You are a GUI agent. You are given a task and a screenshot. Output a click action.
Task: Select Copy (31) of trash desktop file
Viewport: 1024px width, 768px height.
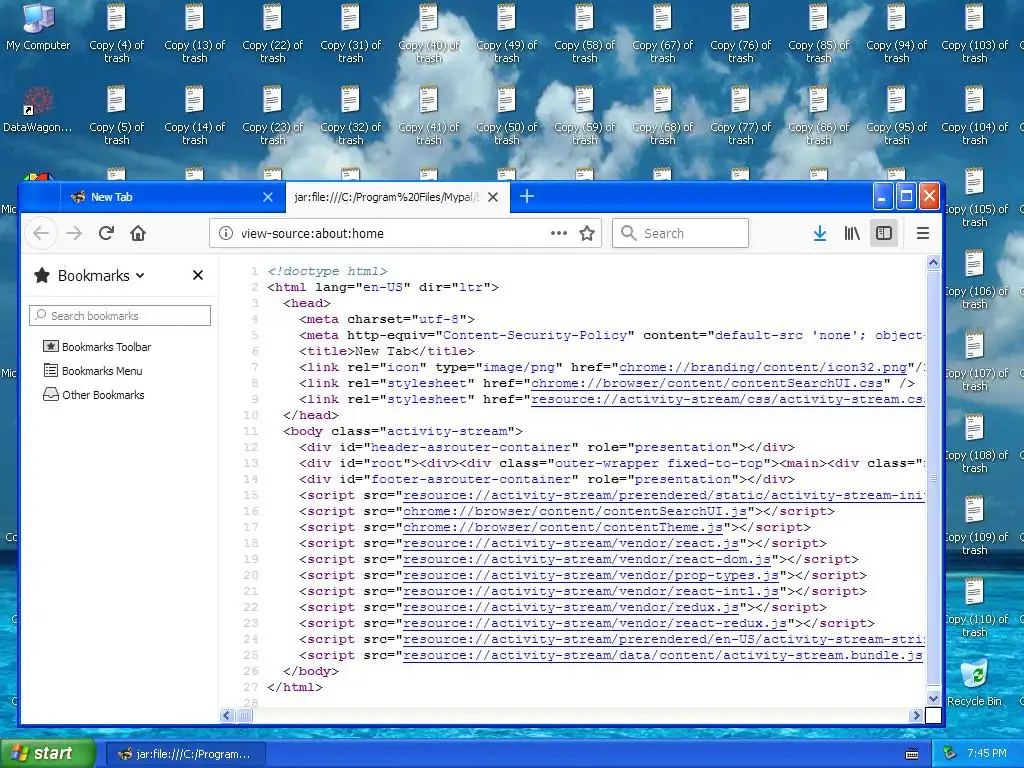351,33
